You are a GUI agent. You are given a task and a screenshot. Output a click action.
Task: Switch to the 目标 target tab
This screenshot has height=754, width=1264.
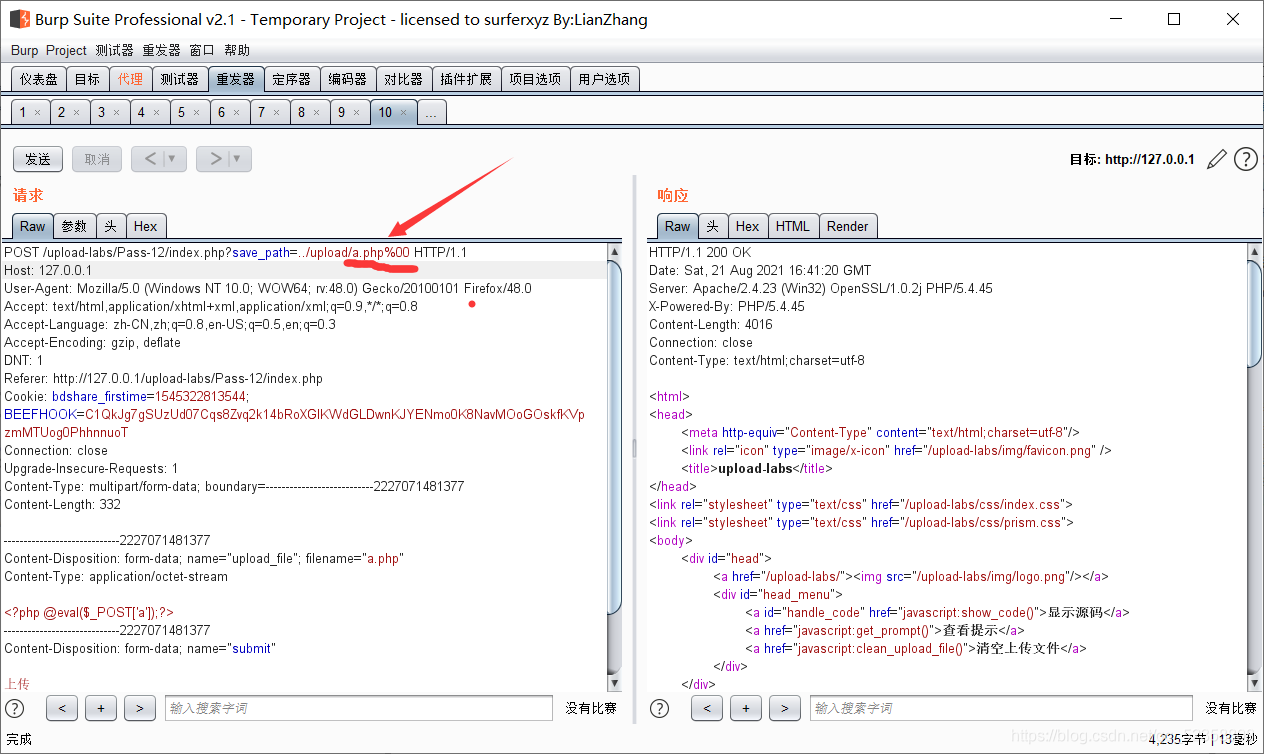[87, 79]
